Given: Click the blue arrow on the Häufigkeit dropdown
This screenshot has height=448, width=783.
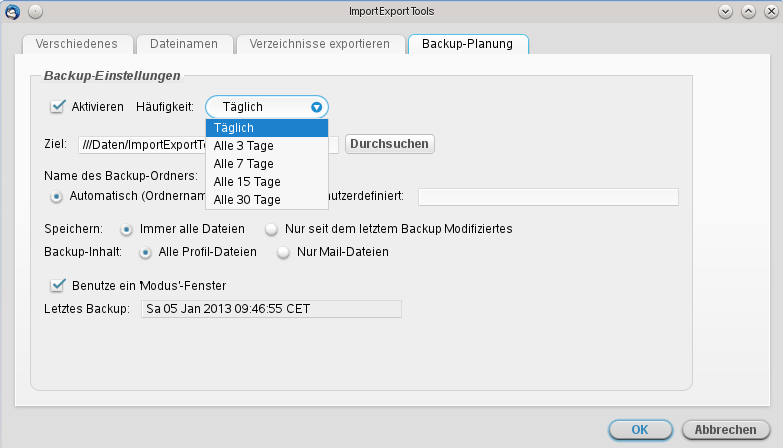Looking at the screenshot, I should click(317, 107).
